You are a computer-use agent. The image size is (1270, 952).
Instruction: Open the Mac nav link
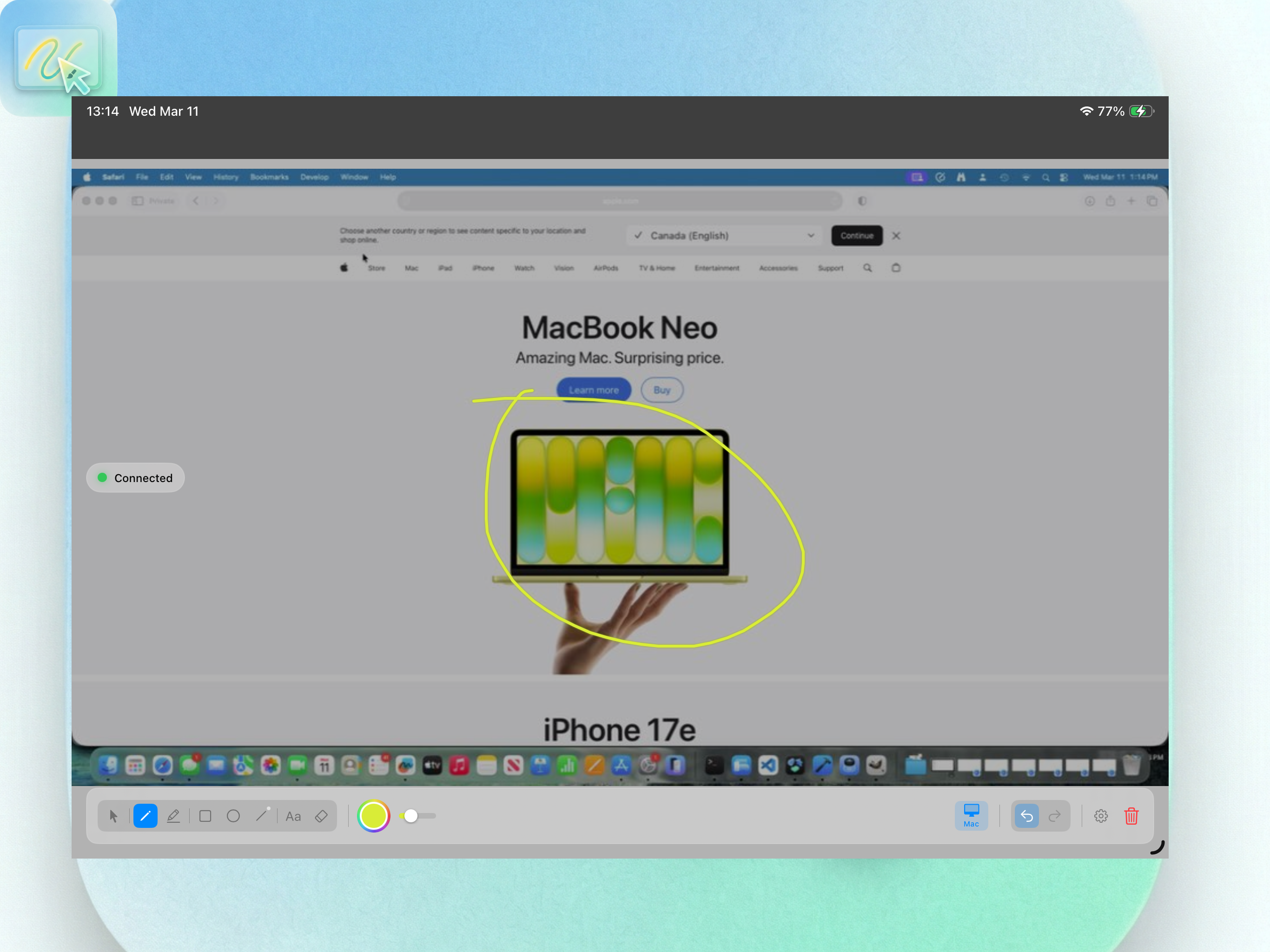412,268
